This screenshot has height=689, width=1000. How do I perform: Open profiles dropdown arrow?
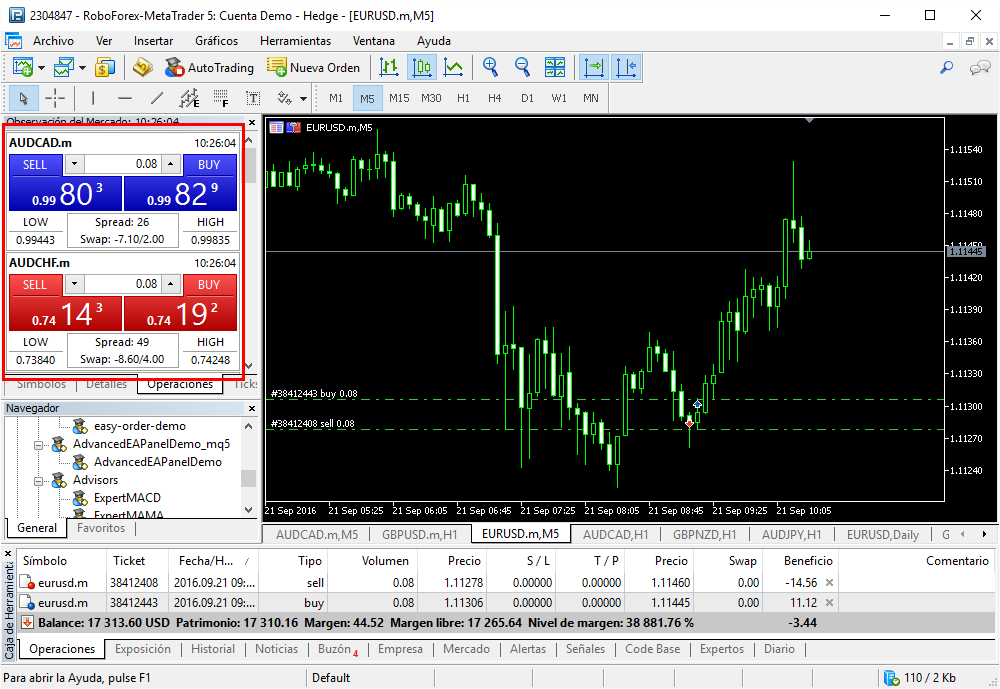coord(82,68)
